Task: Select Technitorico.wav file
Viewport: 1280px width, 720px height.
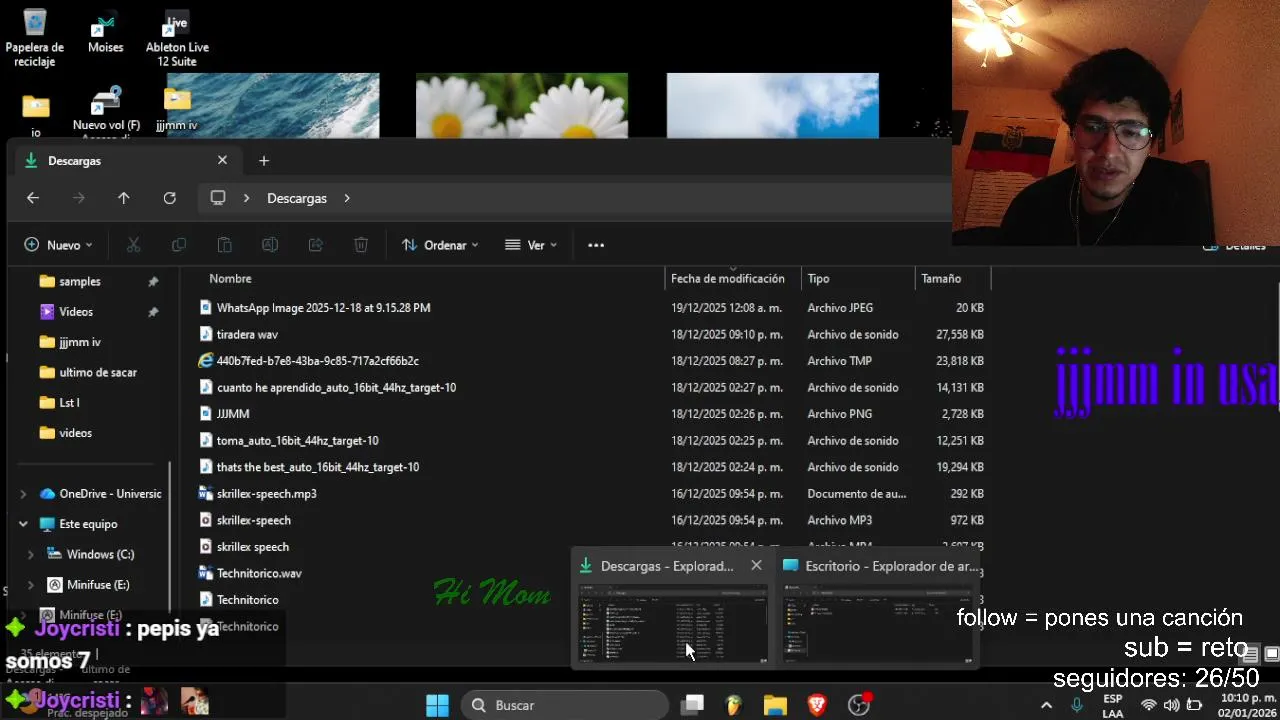Action: [259, 574]
